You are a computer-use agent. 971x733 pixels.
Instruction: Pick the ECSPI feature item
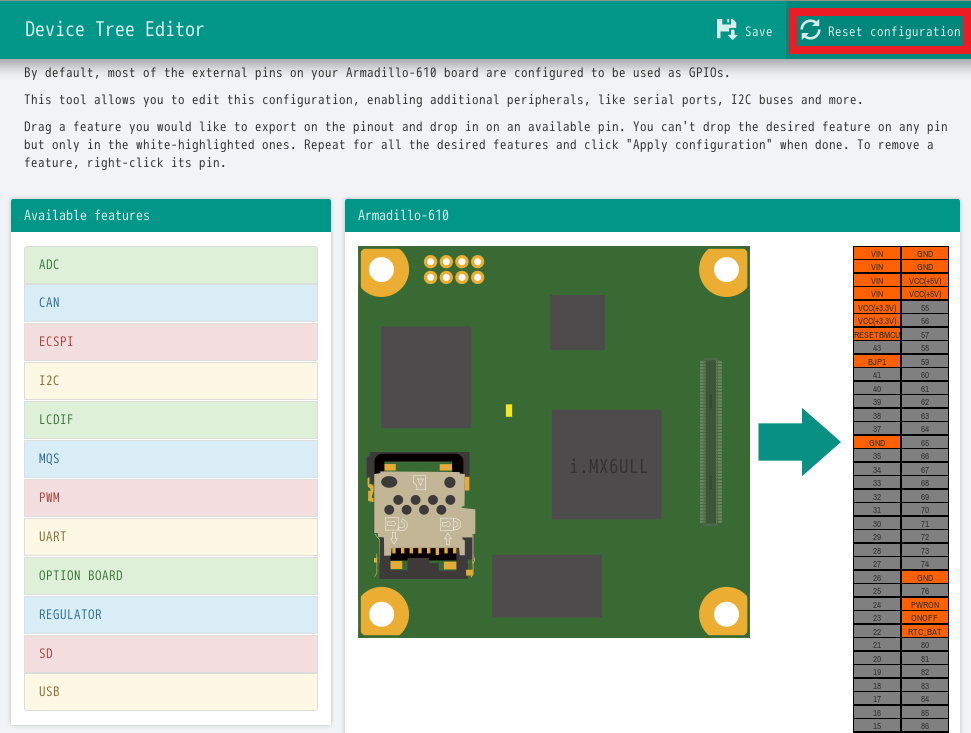point(171,342)
